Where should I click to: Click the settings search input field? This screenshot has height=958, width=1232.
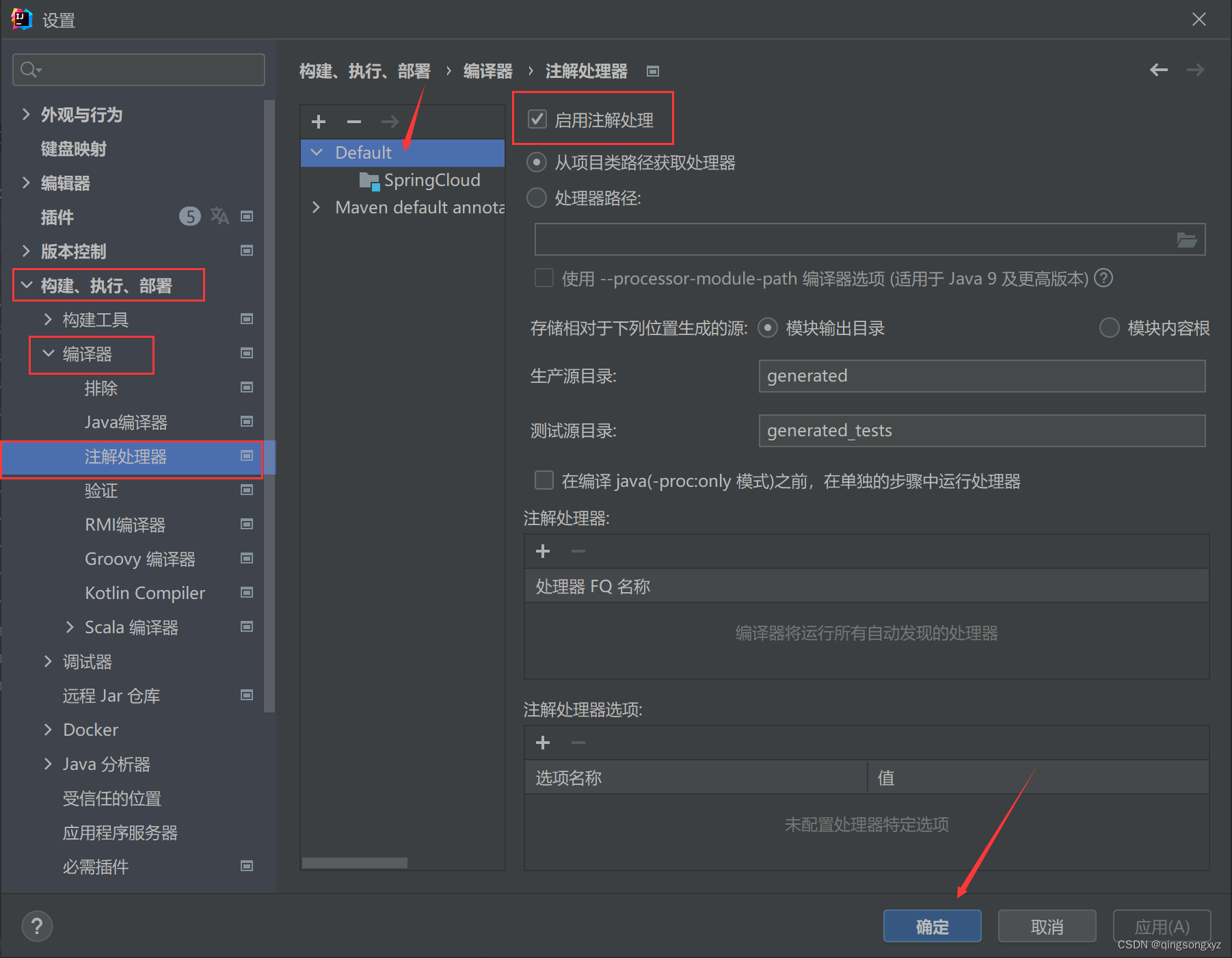pos(139,70)
